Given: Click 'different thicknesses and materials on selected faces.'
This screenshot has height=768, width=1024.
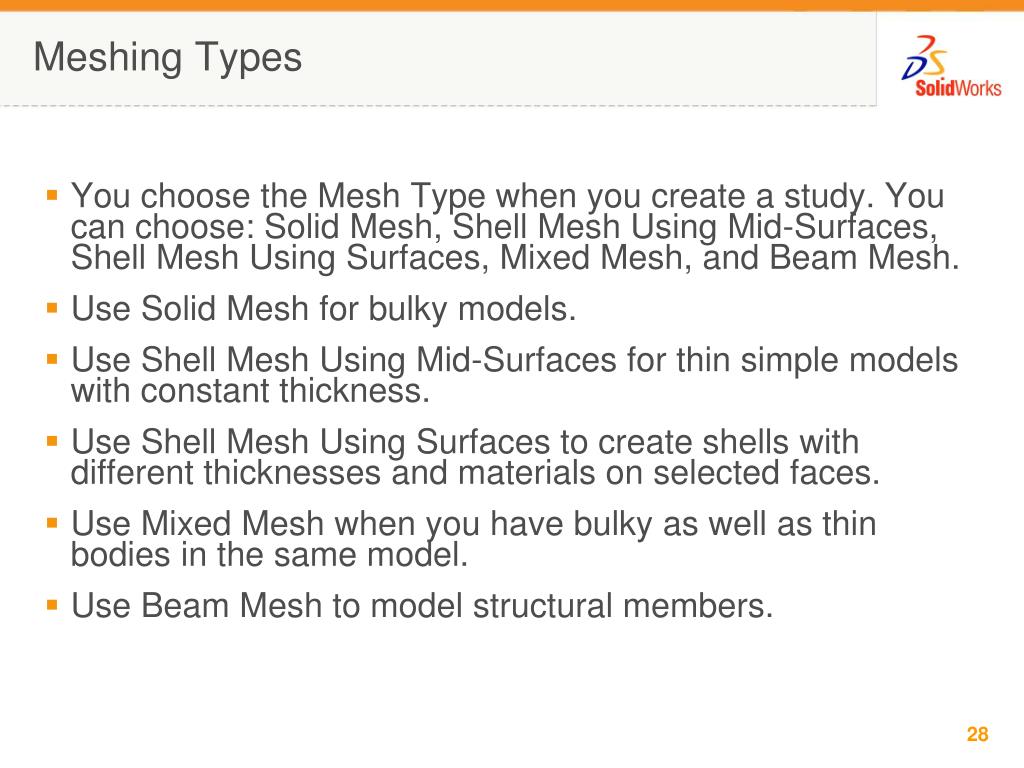Looking at the screenshot, I should click(475, 473).
